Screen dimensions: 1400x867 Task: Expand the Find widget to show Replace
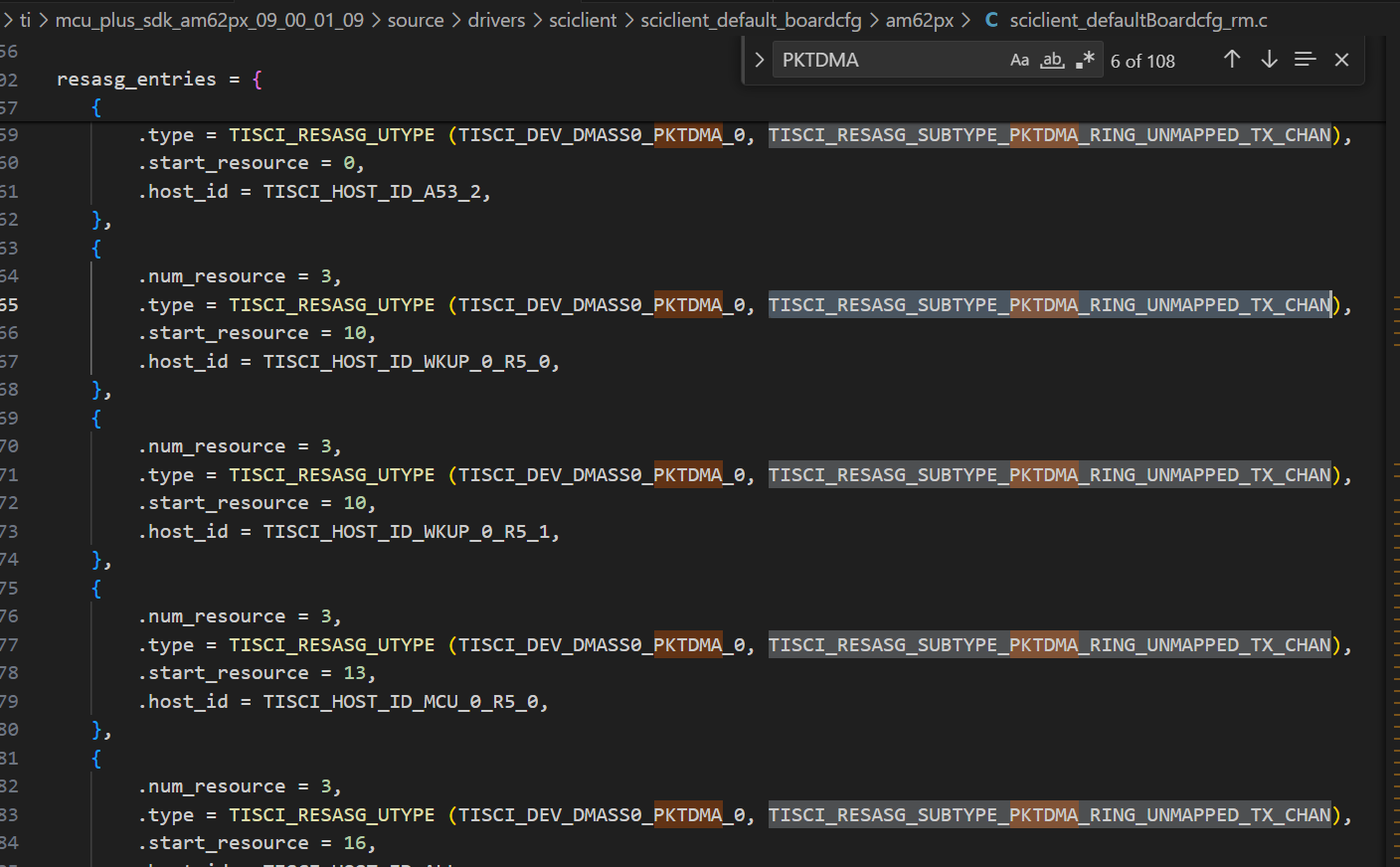[x=759, y=59]
